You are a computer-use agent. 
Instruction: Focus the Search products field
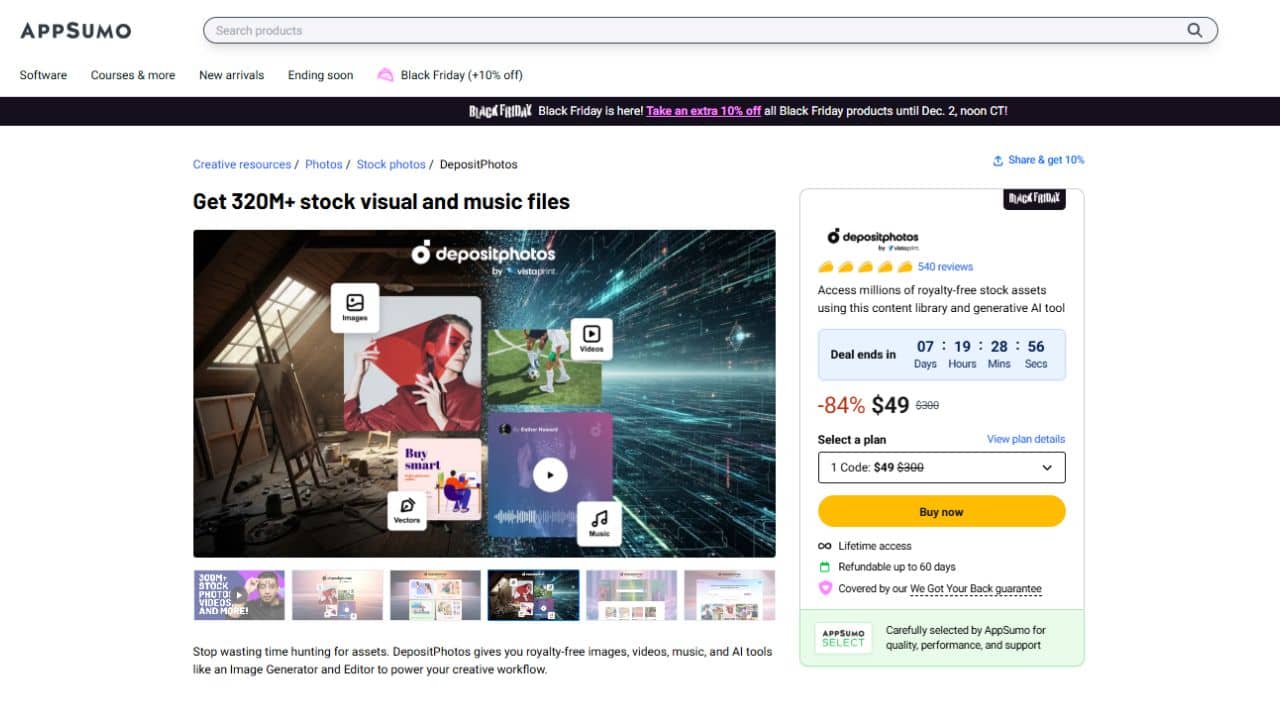click(x=690, y=30)
